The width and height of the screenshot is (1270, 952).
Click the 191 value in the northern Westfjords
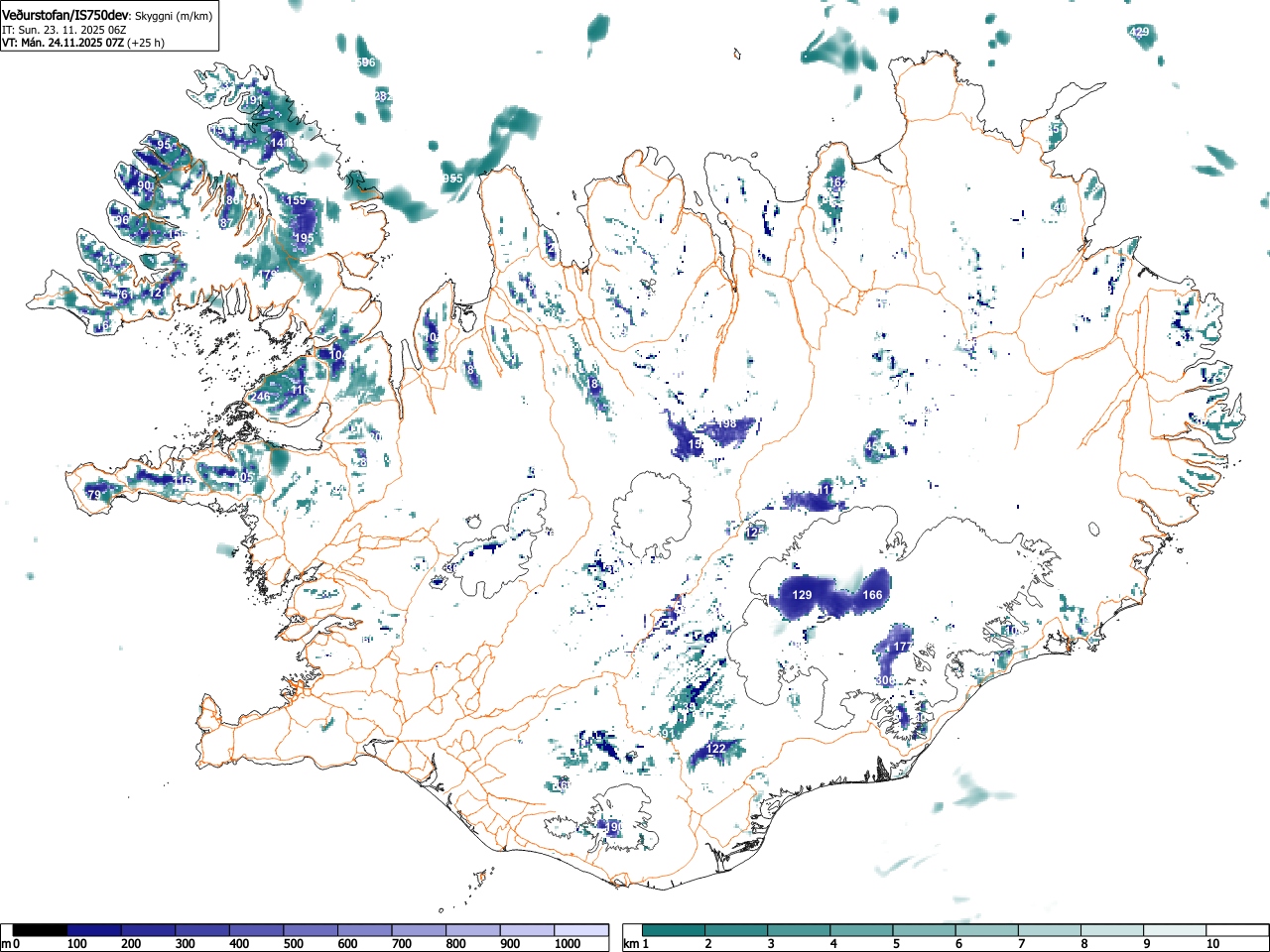tap(254, 100)
